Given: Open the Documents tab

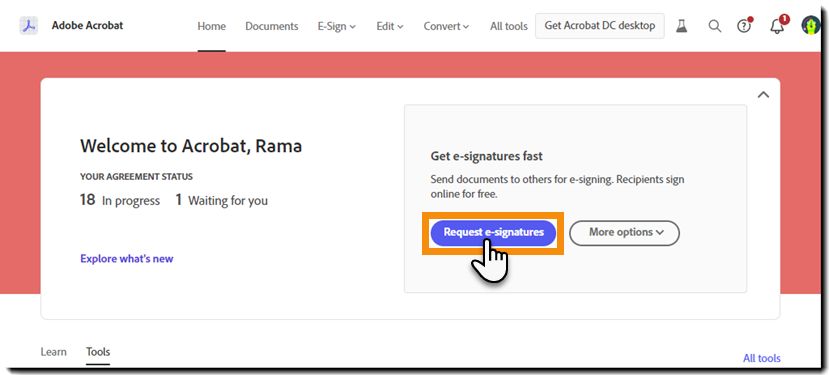Looking at the screenshot, I should (272, 26).
